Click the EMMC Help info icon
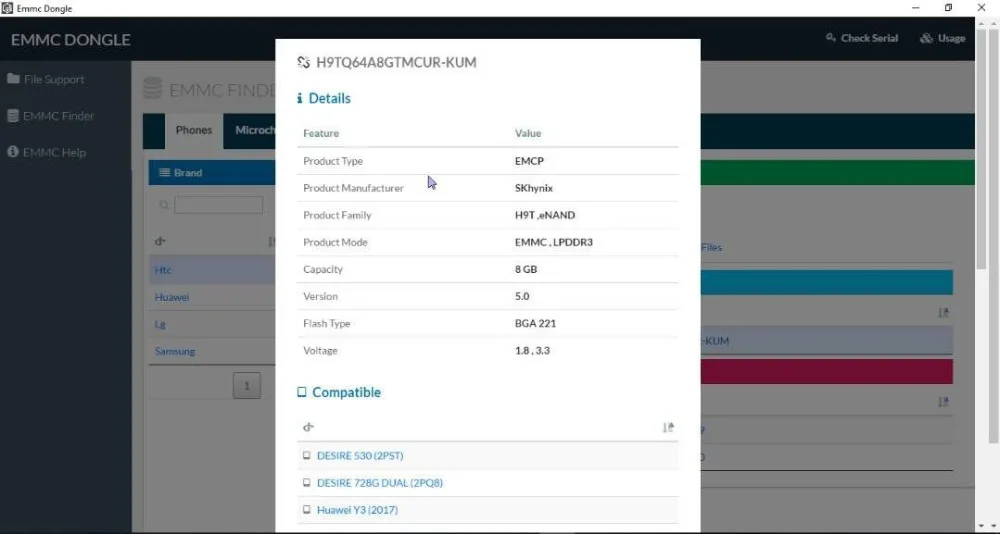 click(x=13, y=152)
